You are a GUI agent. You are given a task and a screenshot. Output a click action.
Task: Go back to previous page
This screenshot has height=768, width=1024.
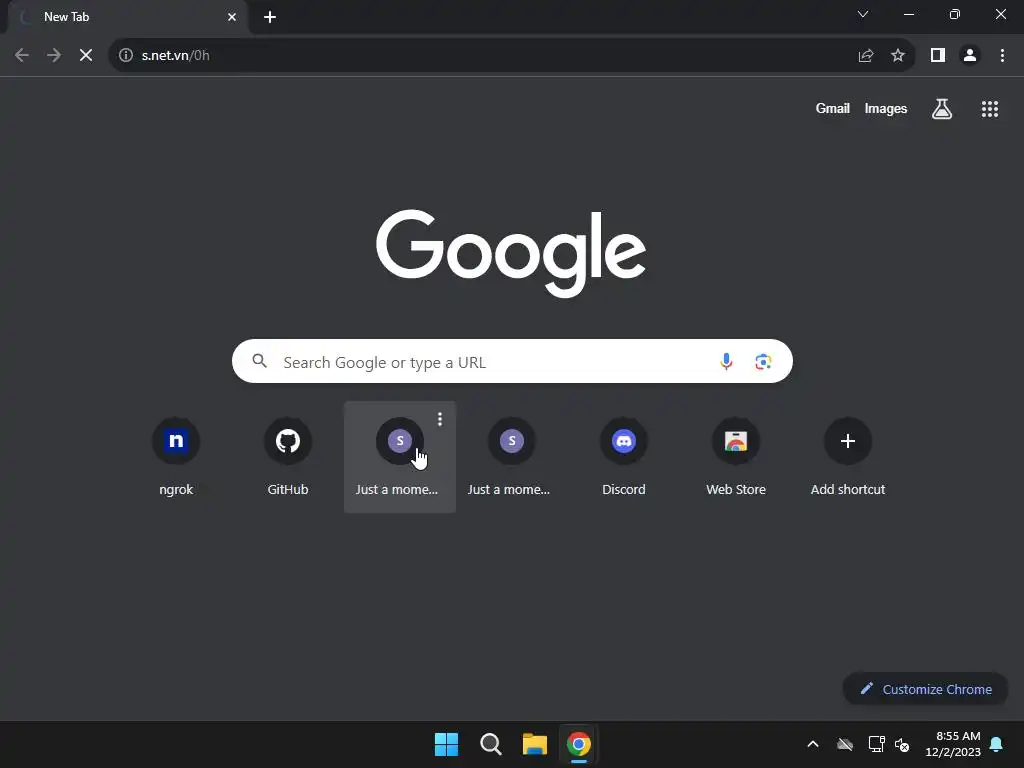point(22,56)
